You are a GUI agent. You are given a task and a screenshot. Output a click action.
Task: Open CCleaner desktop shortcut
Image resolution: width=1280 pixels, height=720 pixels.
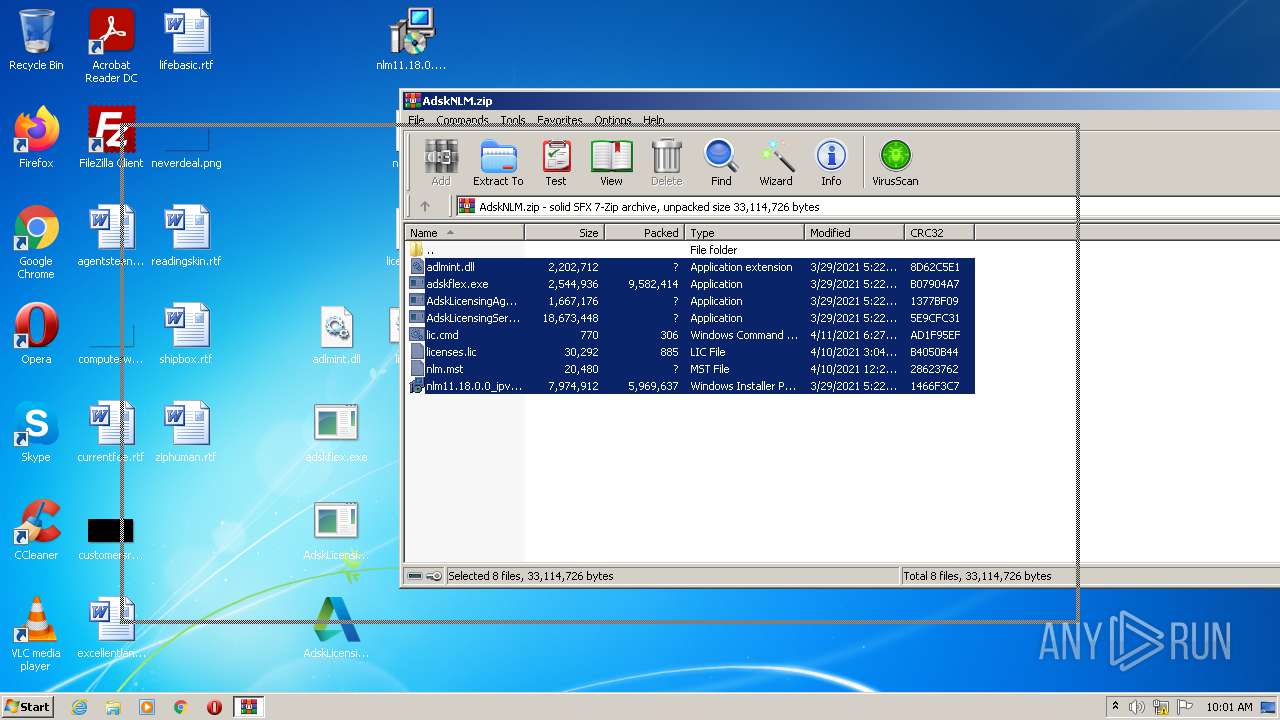[36, 530]
